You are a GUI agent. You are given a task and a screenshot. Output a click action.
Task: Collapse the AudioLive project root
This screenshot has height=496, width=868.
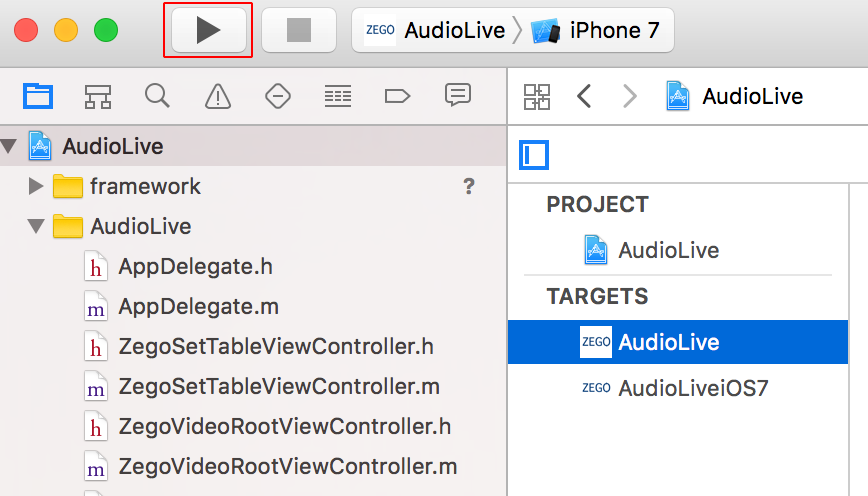[x=9, y=147]
